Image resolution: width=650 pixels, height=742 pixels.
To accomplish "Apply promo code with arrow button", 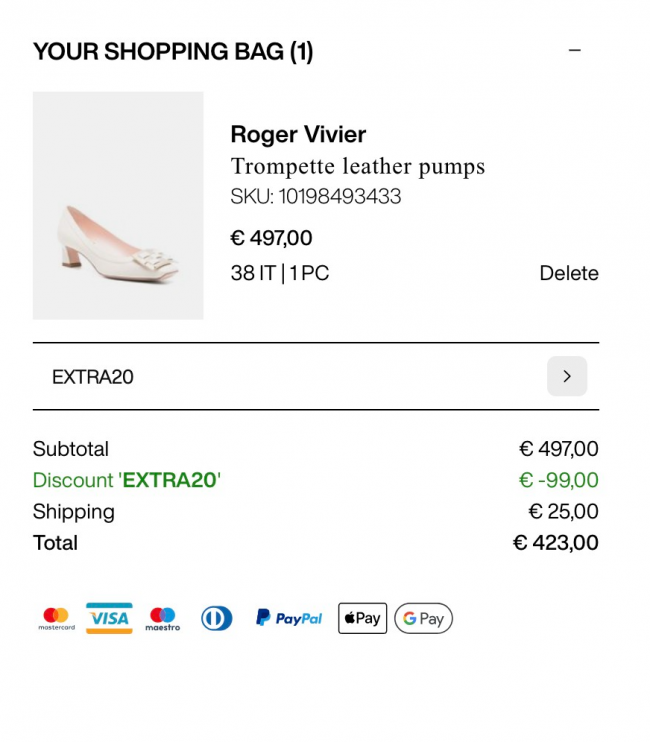I will click(x=567, y=376).
